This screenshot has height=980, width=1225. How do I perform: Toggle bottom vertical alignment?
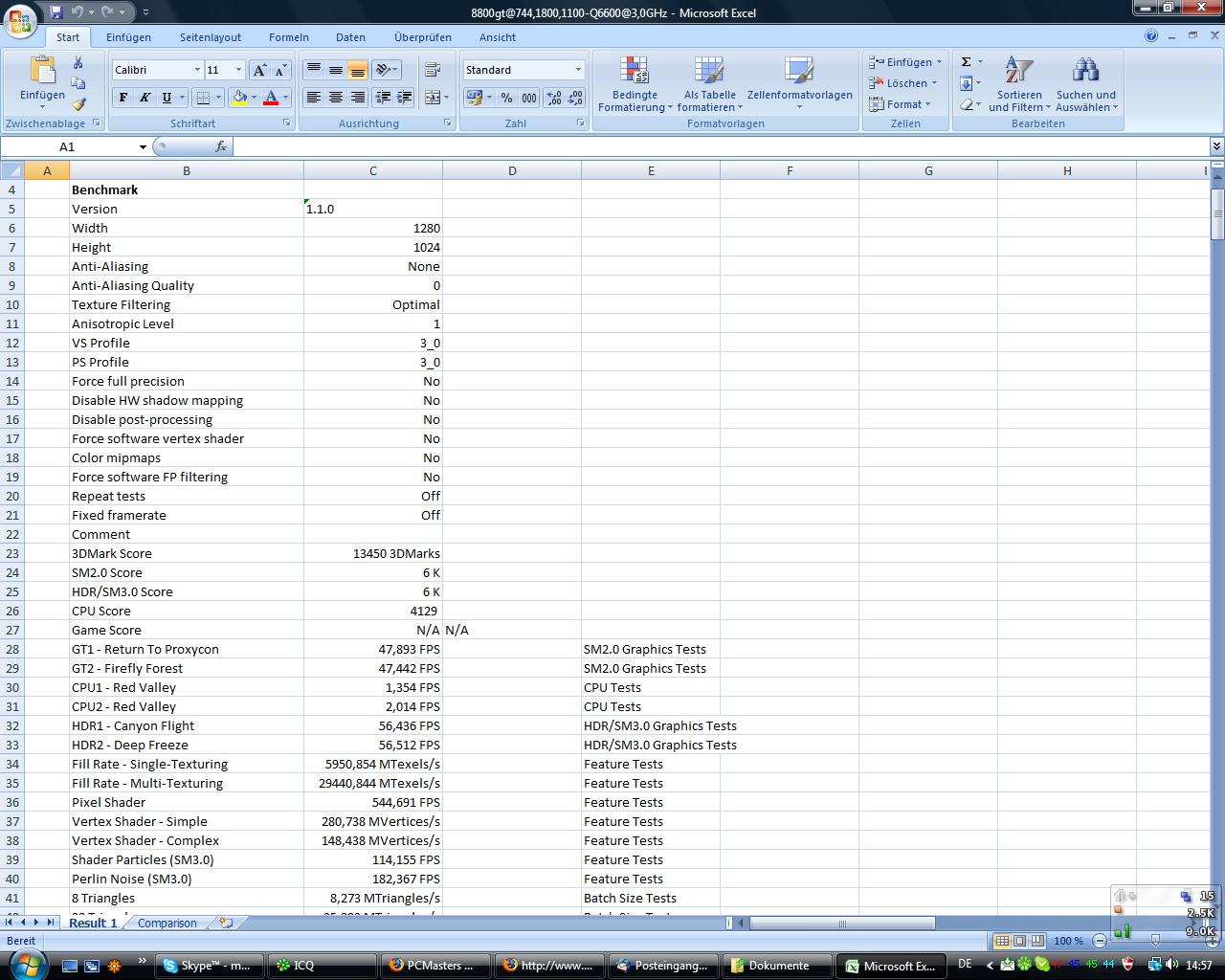(x=357, y=70)
